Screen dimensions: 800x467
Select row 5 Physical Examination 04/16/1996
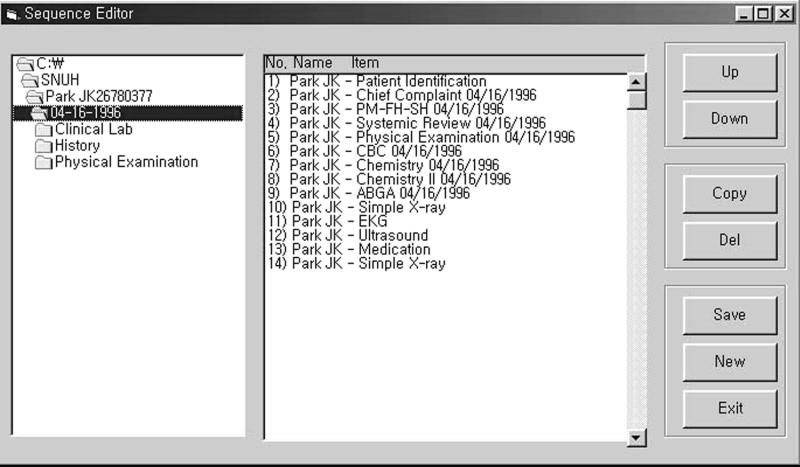(421, 137)
